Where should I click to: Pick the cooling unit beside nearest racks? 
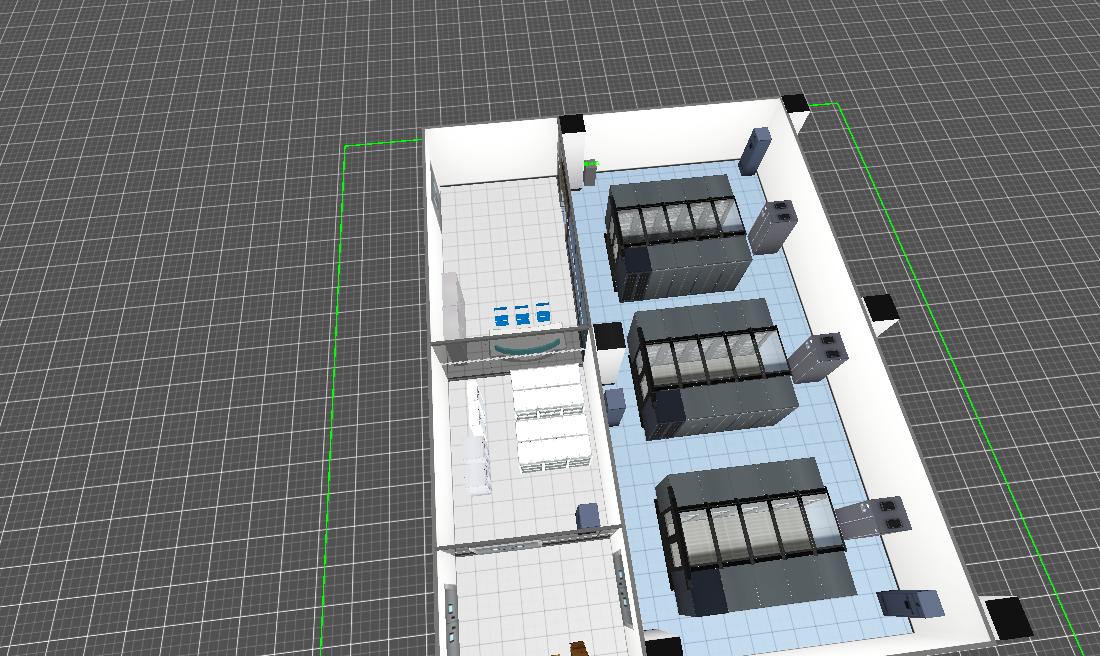coord(871,518)
